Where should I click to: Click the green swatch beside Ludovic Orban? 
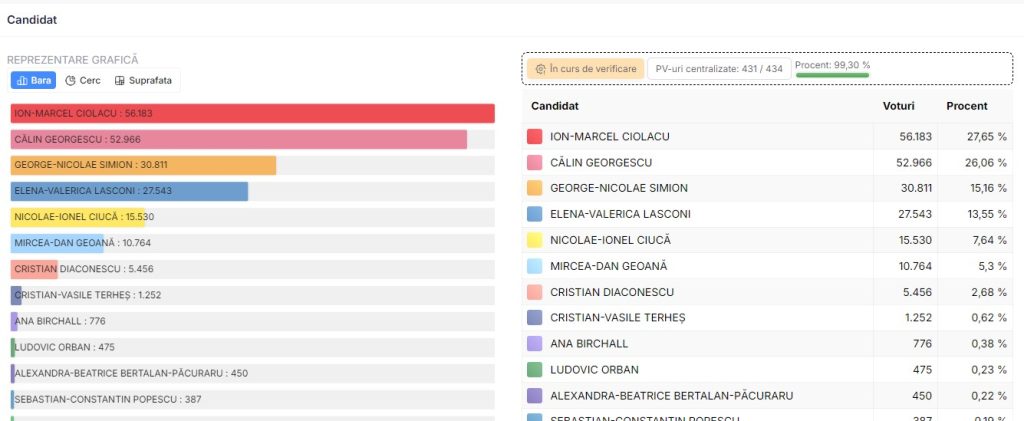(534, 370)
